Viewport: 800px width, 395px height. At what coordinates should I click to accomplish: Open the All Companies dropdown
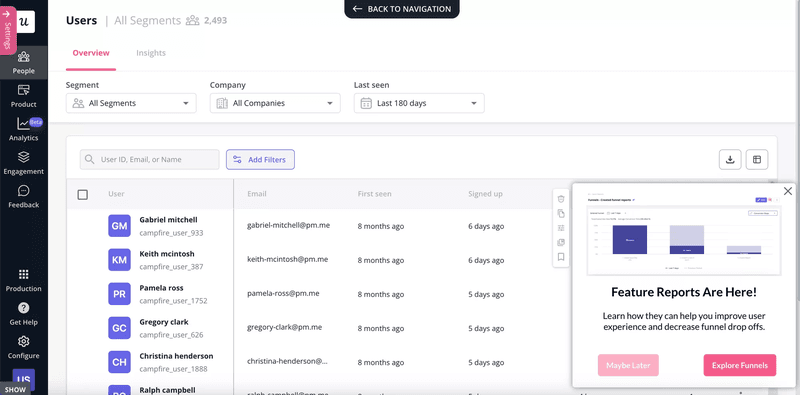pyautogui.click(x=275, y=103)
